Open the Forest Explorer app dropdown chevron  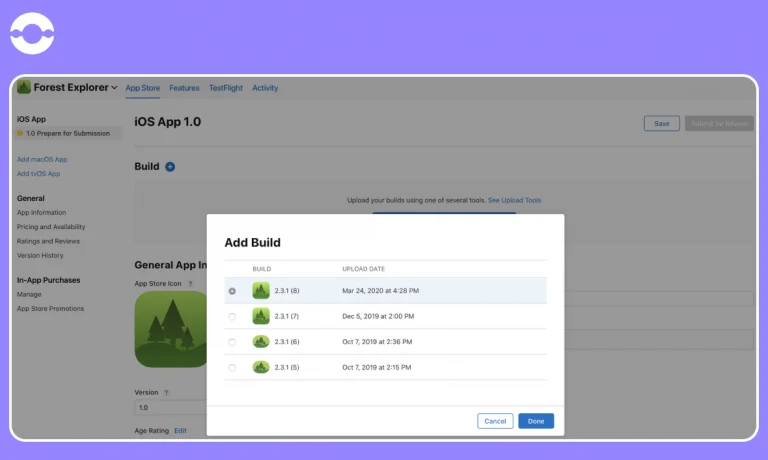click(x=114, y=88)
